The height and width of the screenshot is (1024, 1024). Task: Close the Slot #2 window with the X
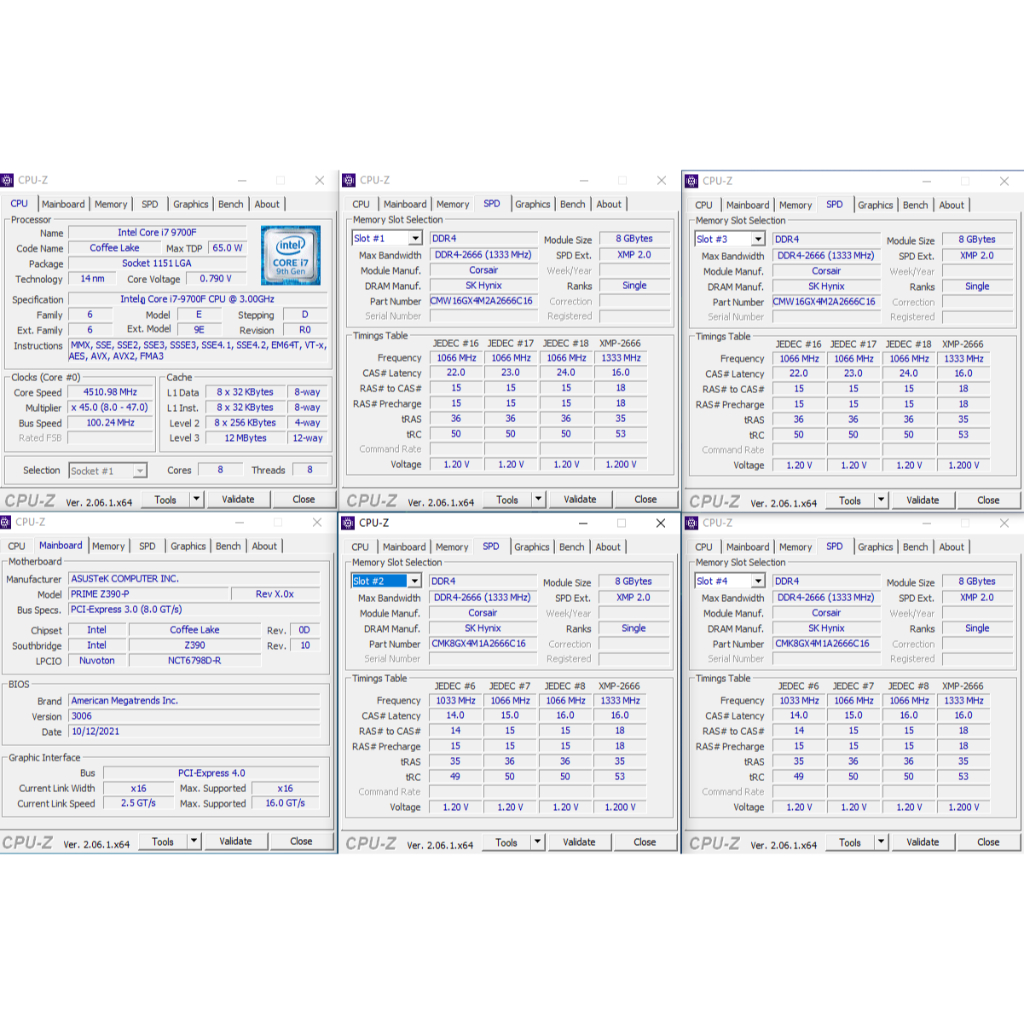coord(660,523)
